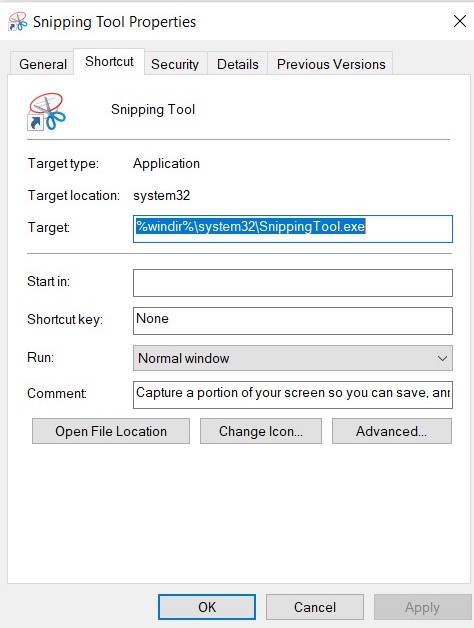Click in the Target path field
Image resolution: width=474 pixels, height=628 pixels.
292,229
